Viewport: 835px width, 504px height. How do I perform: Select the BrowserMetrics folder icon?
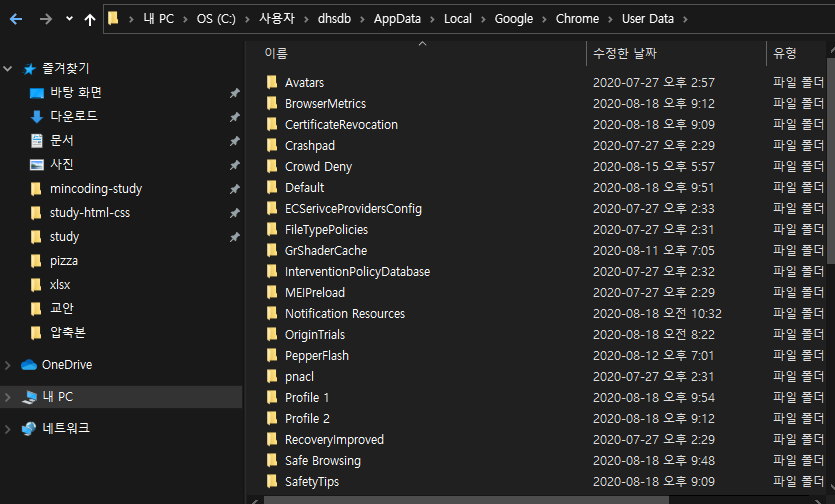click(x=272, y=103)
